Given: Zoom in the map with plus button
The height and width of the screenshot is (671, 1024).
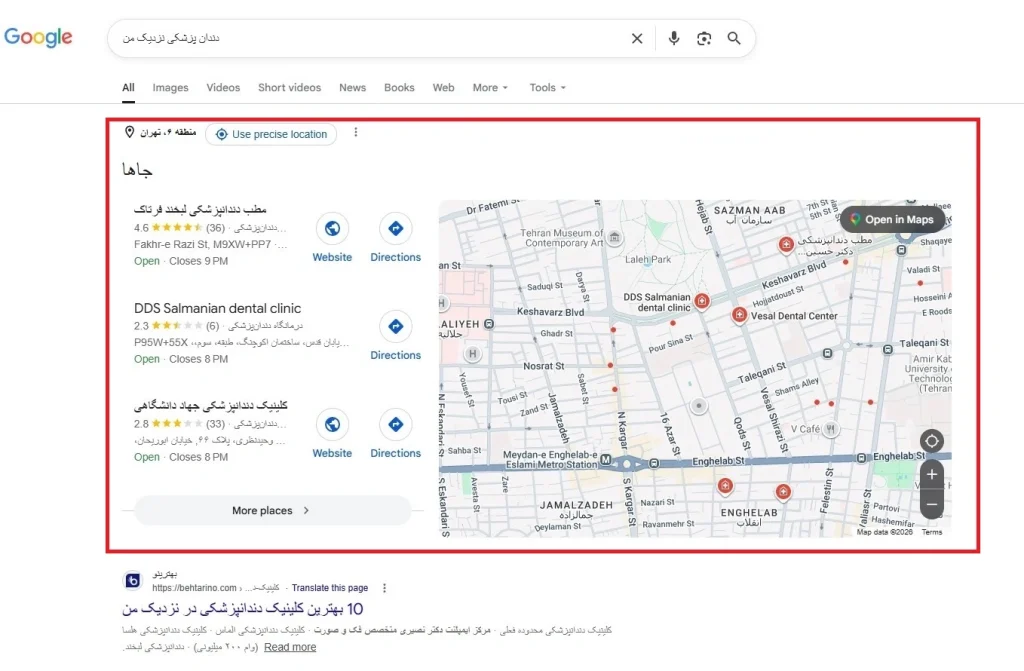Looking at the screenshot, I should pos(932,474).
